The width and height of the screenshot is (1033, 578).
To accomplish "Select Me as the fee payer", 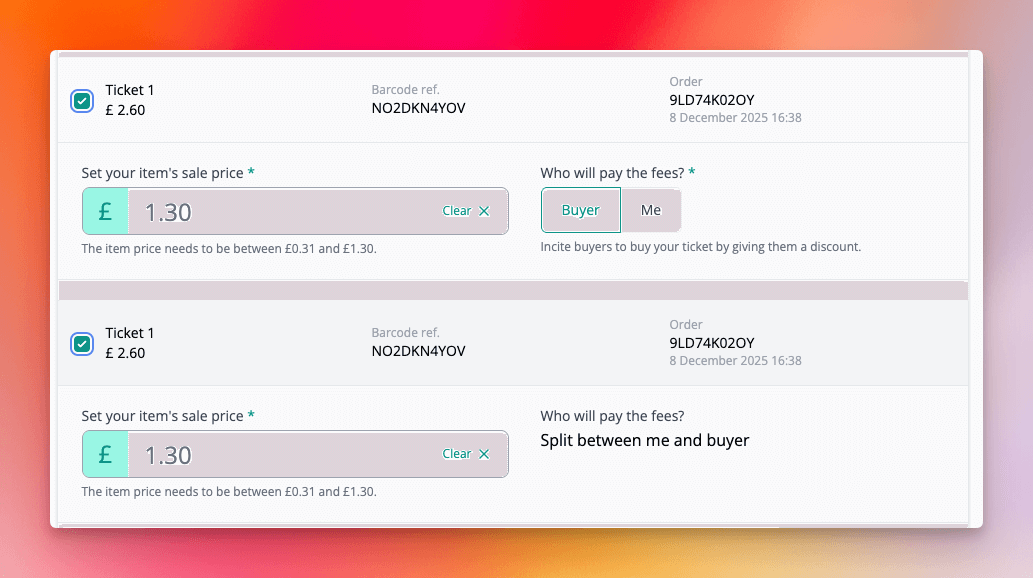I will pos(651,210).
